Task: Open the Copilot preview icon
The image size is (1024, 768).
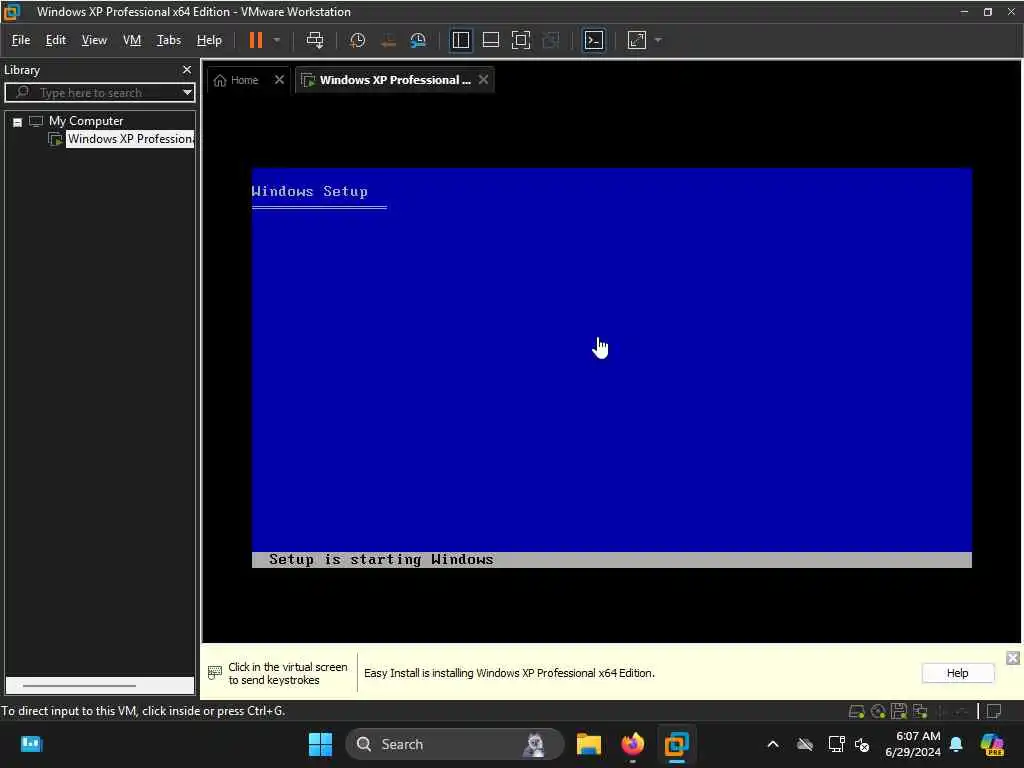Action: 993,744
